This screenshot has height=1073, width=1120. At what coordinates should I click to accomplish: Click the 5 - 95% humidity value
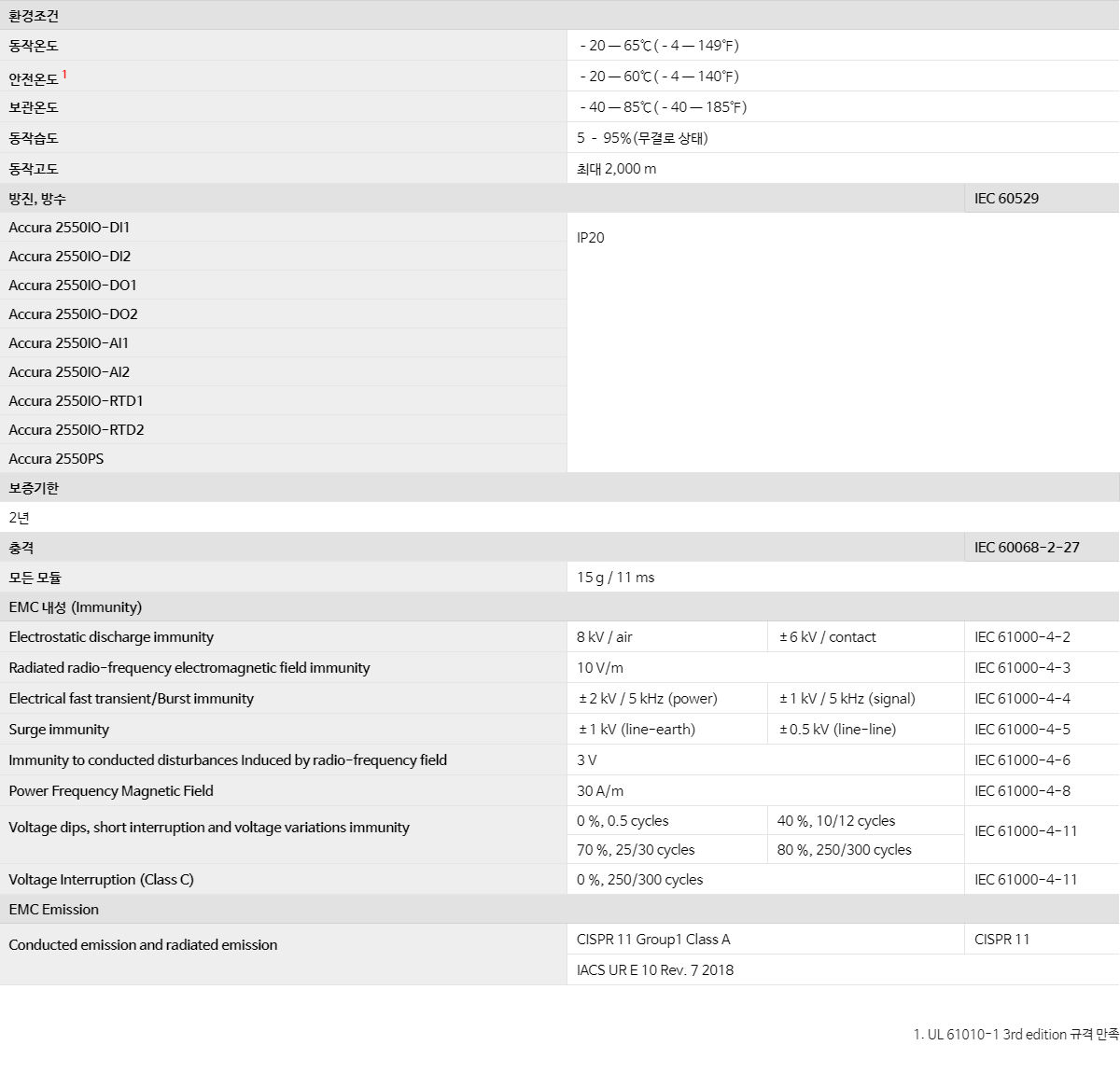642,138
